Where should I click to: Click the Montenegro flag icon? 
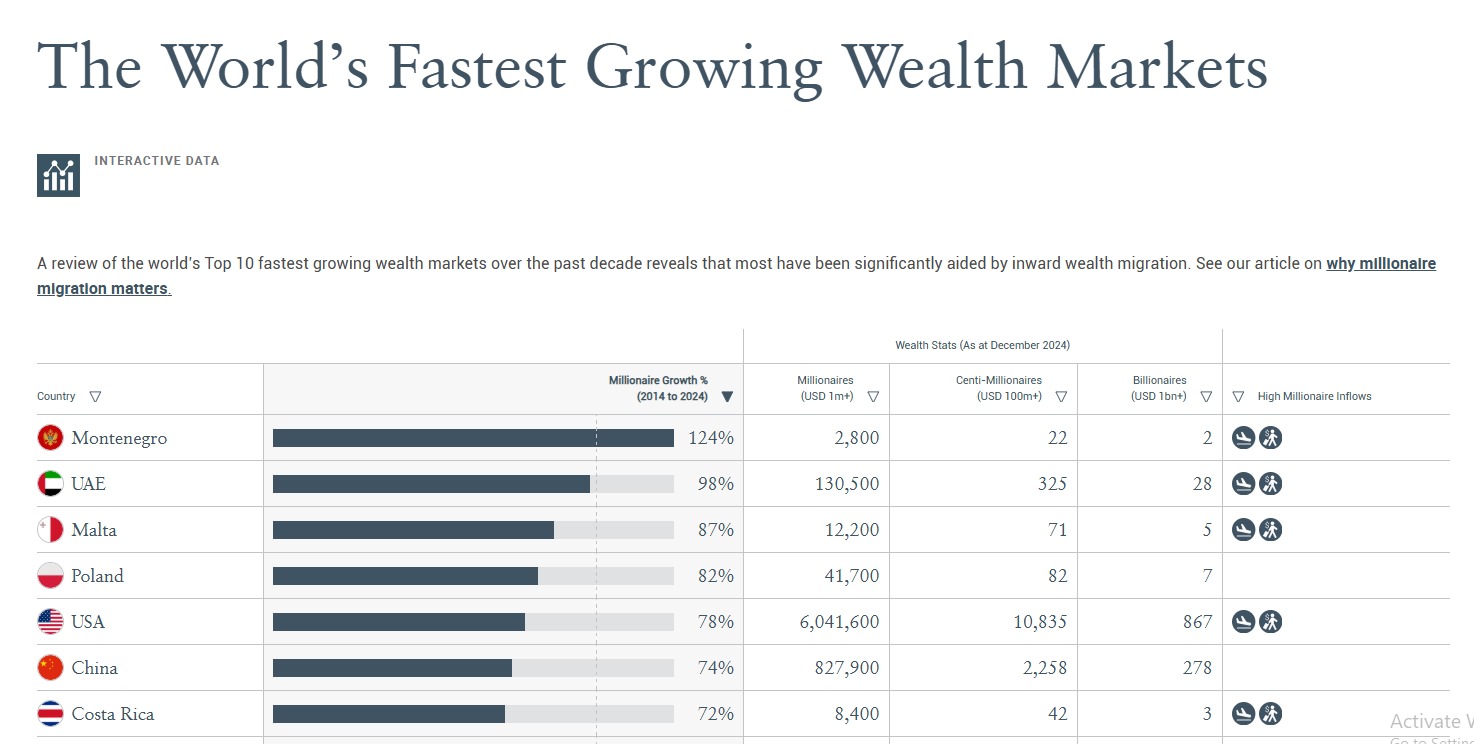tap(50, 438)
